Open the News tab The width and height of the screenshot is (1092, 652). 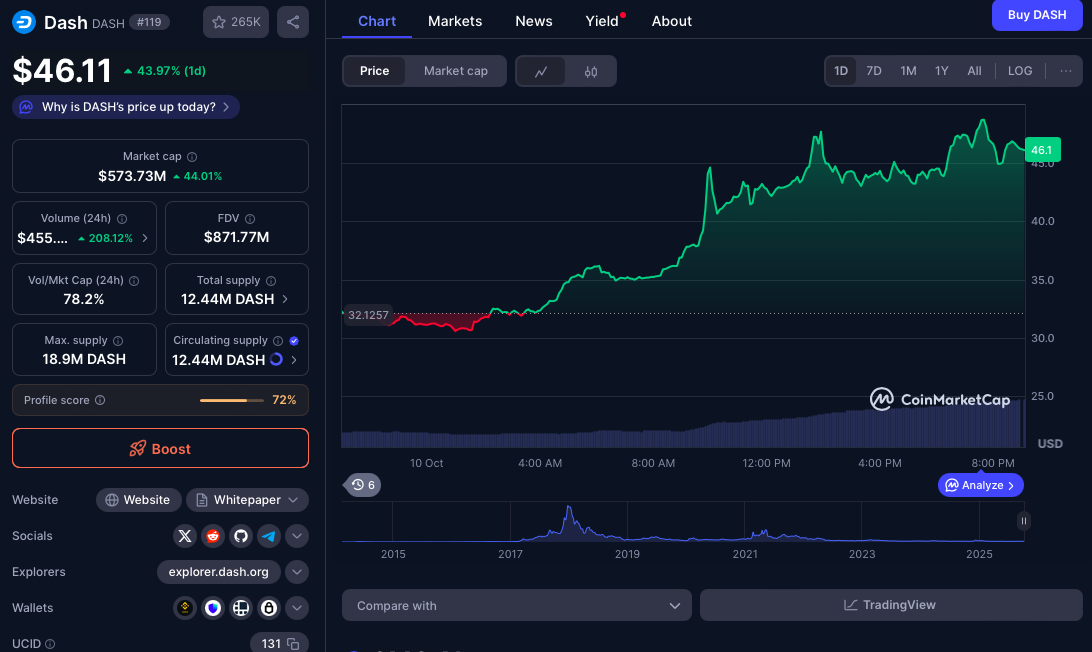pyautogui.click(x=534, y=21)
